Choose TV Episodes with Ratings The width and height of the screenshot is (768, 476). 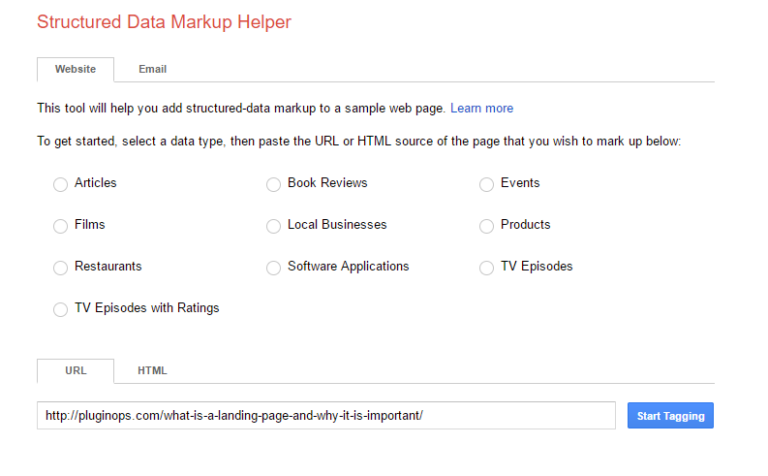pyautogui.click(x=60, y=310)
